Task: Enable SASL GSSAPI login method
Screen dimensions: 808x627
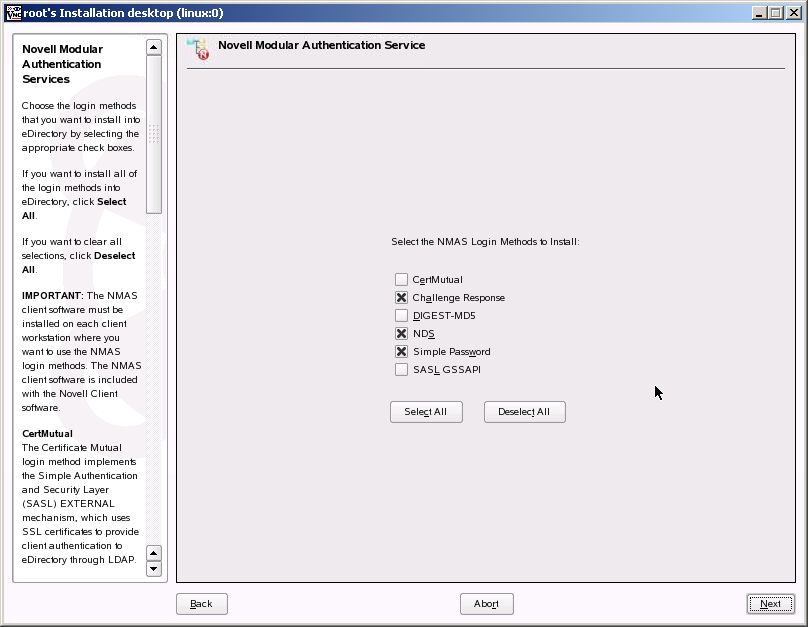Action: pyautogui.click(x=401, y=369)
